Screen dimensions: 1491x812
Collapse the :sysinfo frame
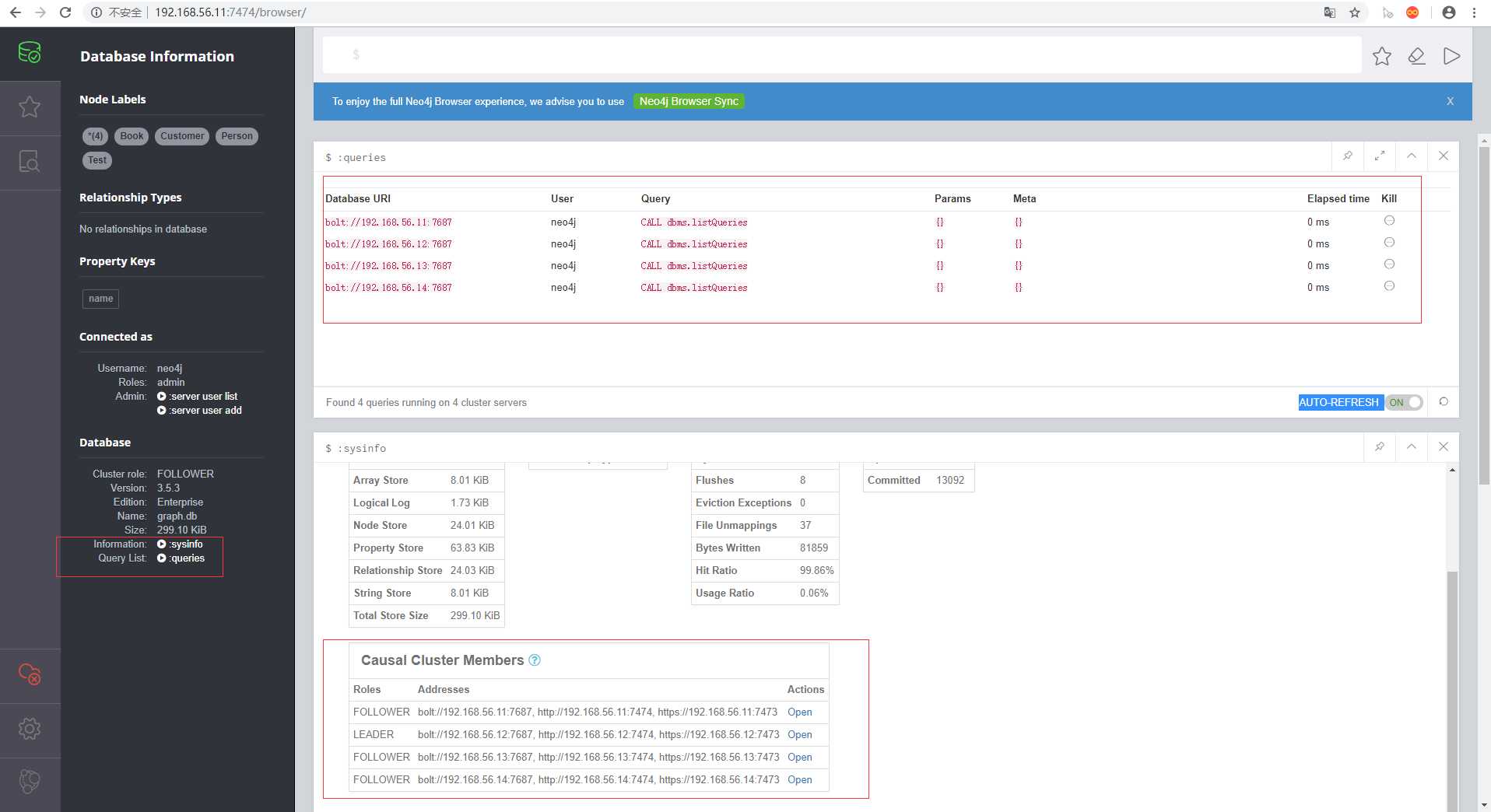point(1412,446)
